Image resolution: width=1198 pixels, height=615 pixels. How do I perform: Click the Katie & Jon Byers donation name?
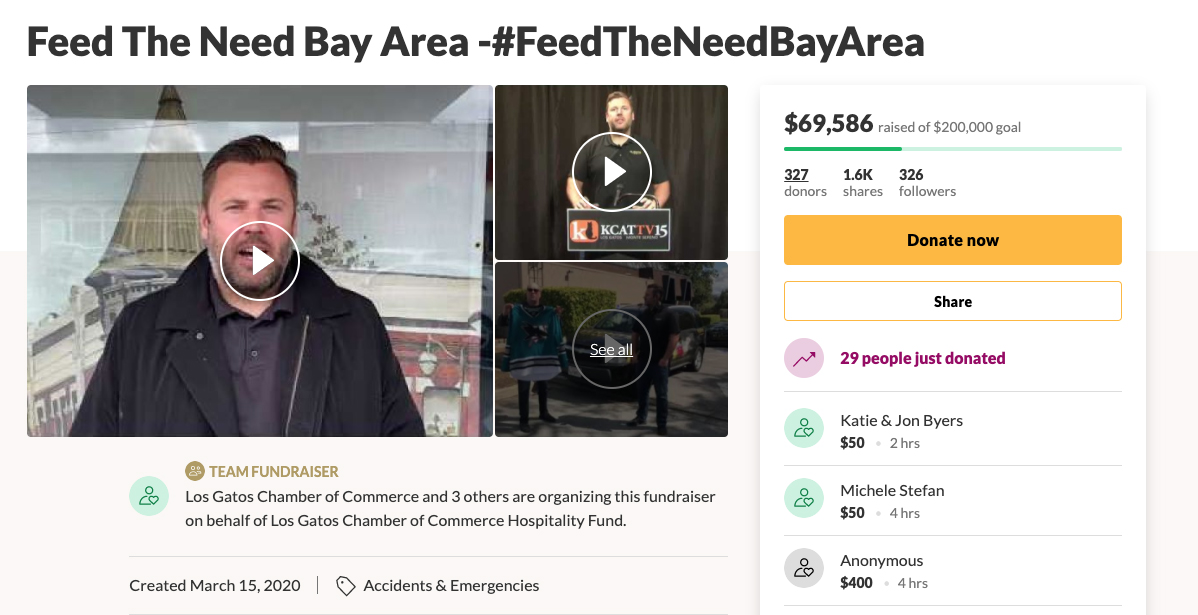click(x=901, y=420)
